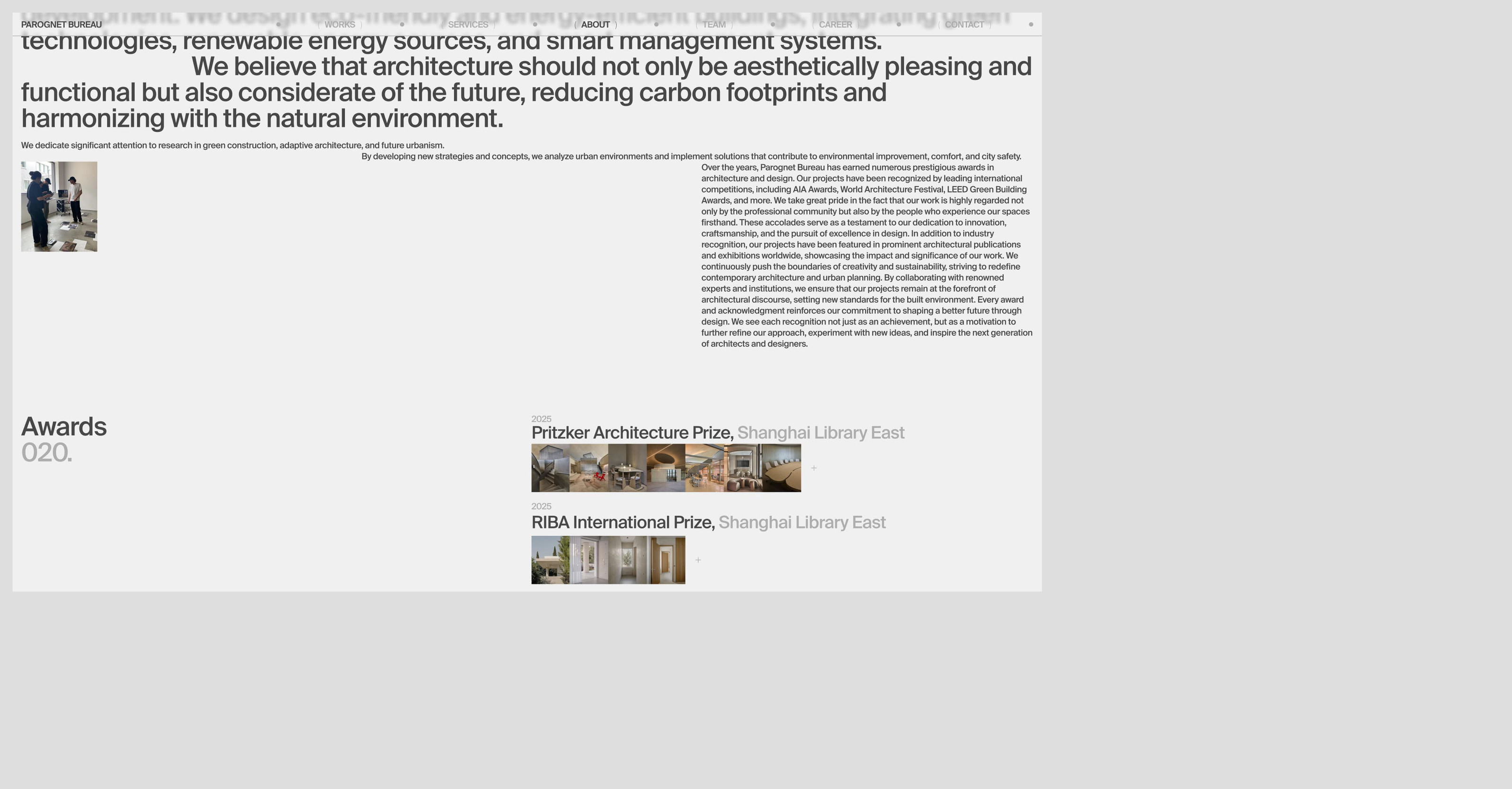Go to the SERVICES page

(x=468, y=25)
